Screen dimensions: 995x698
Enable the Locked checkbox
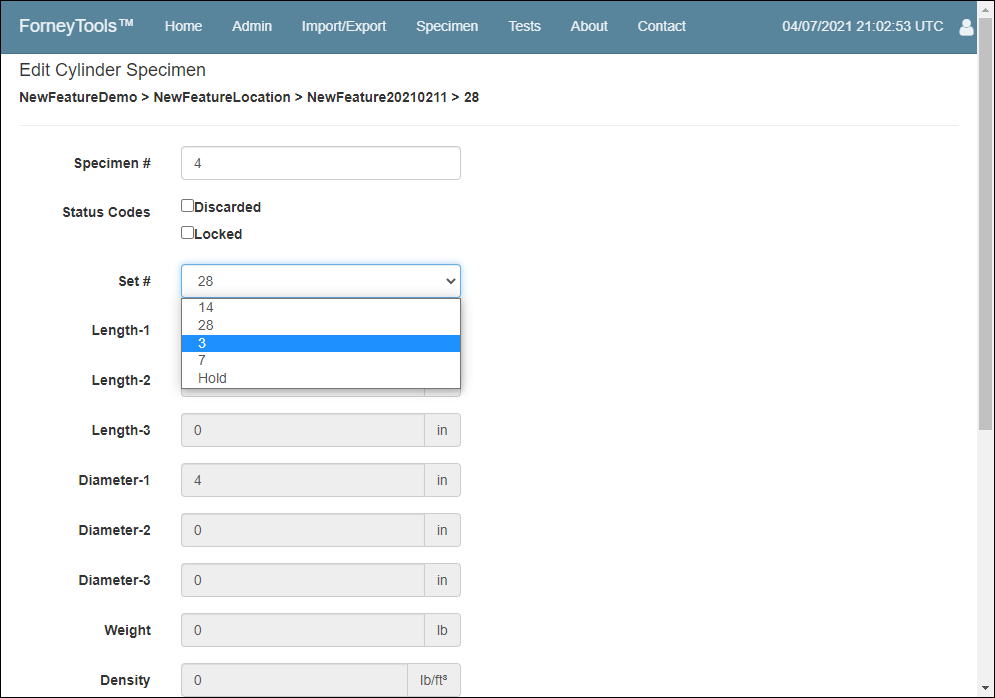click(x=187, y=233)
